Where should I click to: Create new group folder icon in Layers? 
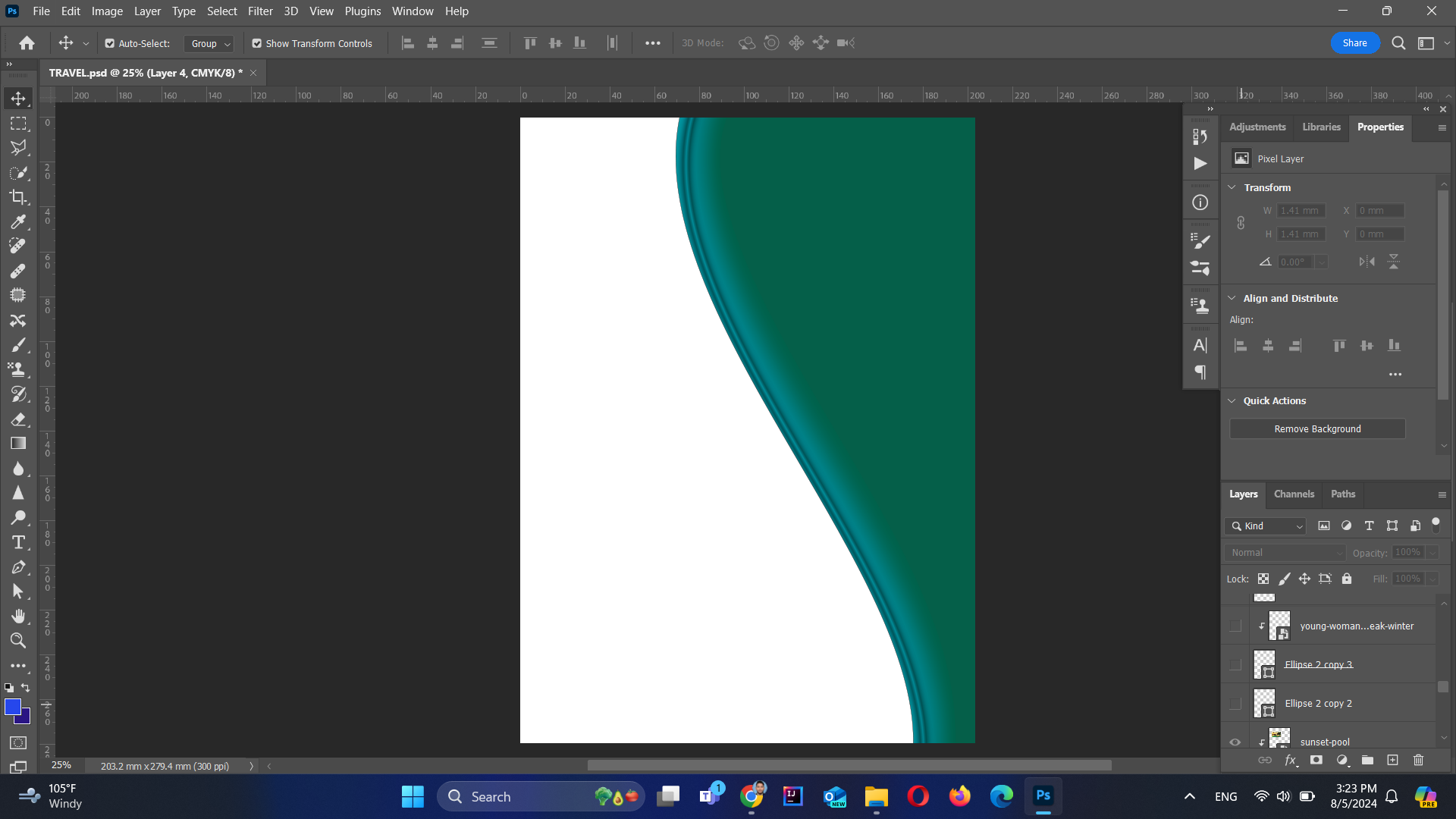pos(1367,760)
